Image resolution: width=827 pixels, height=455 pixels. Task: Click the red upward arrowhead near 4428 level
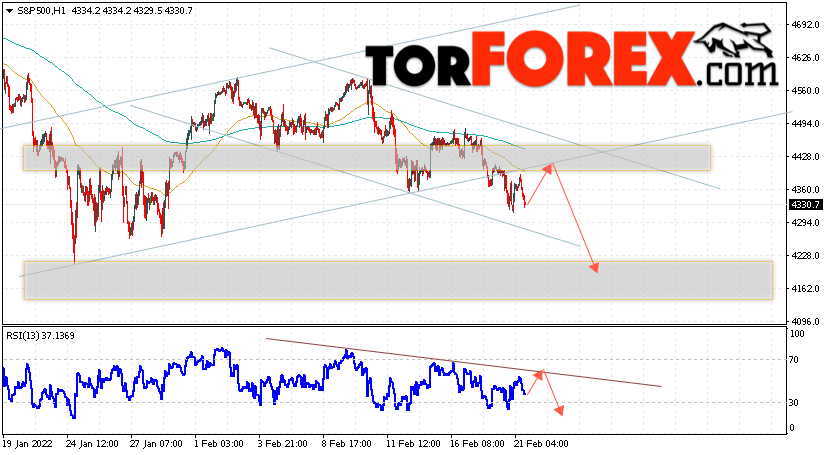point(548,168)
